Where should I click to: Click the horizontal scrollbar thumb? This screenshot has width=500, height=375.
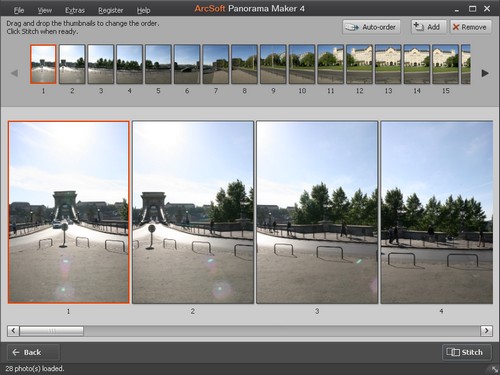[52, 331]
